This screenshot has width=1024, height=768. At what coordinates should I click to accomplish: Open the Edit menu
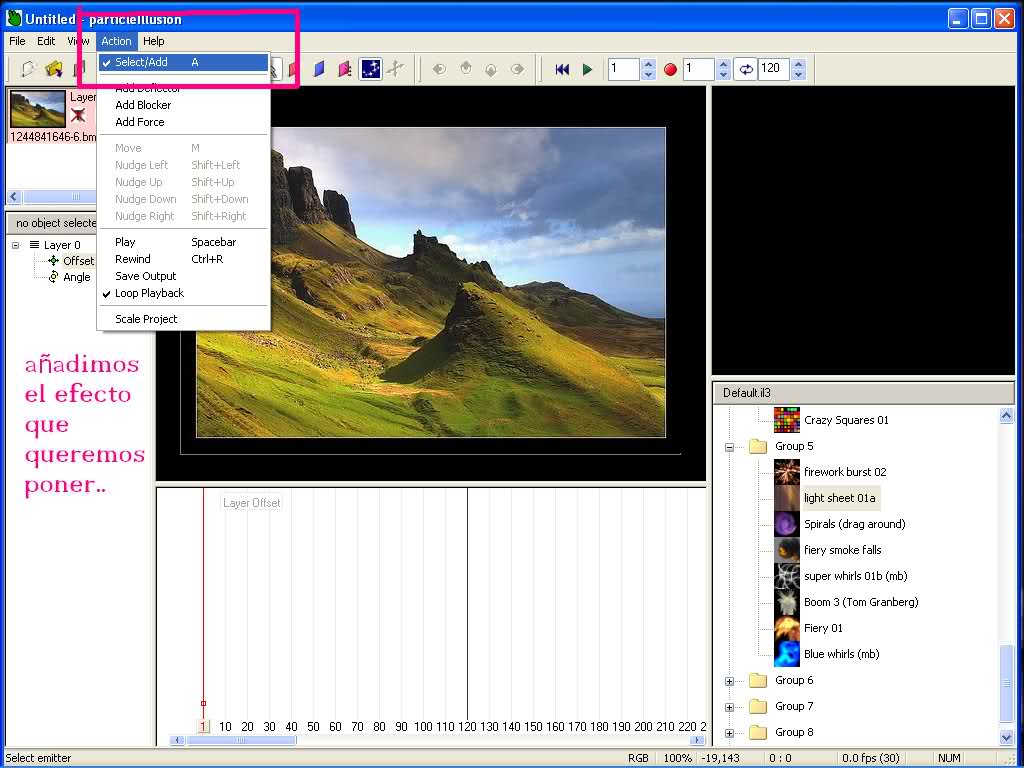point(46,41)
